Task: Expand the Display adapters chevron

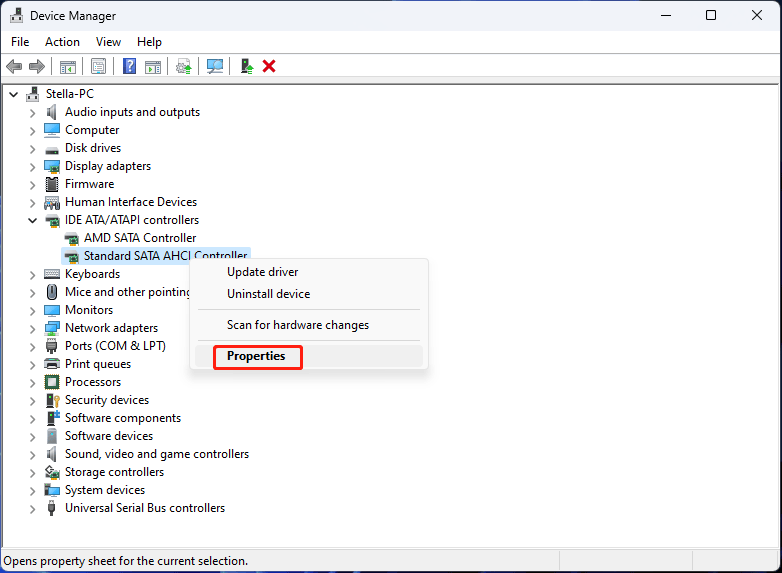Action: coord(32,167)
